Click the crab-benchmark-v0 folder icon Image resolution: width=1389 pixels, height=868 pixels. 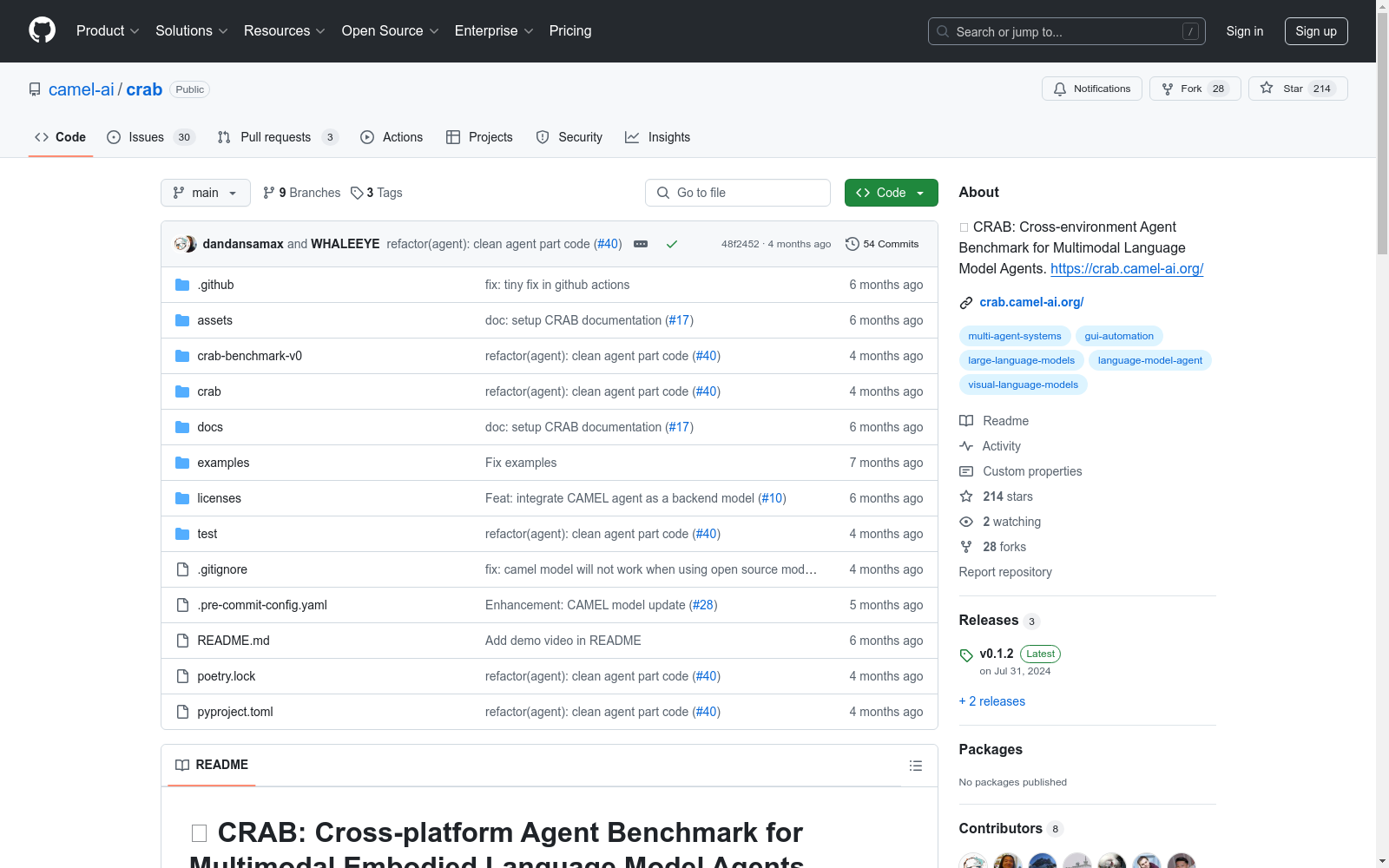coord(182,356)
